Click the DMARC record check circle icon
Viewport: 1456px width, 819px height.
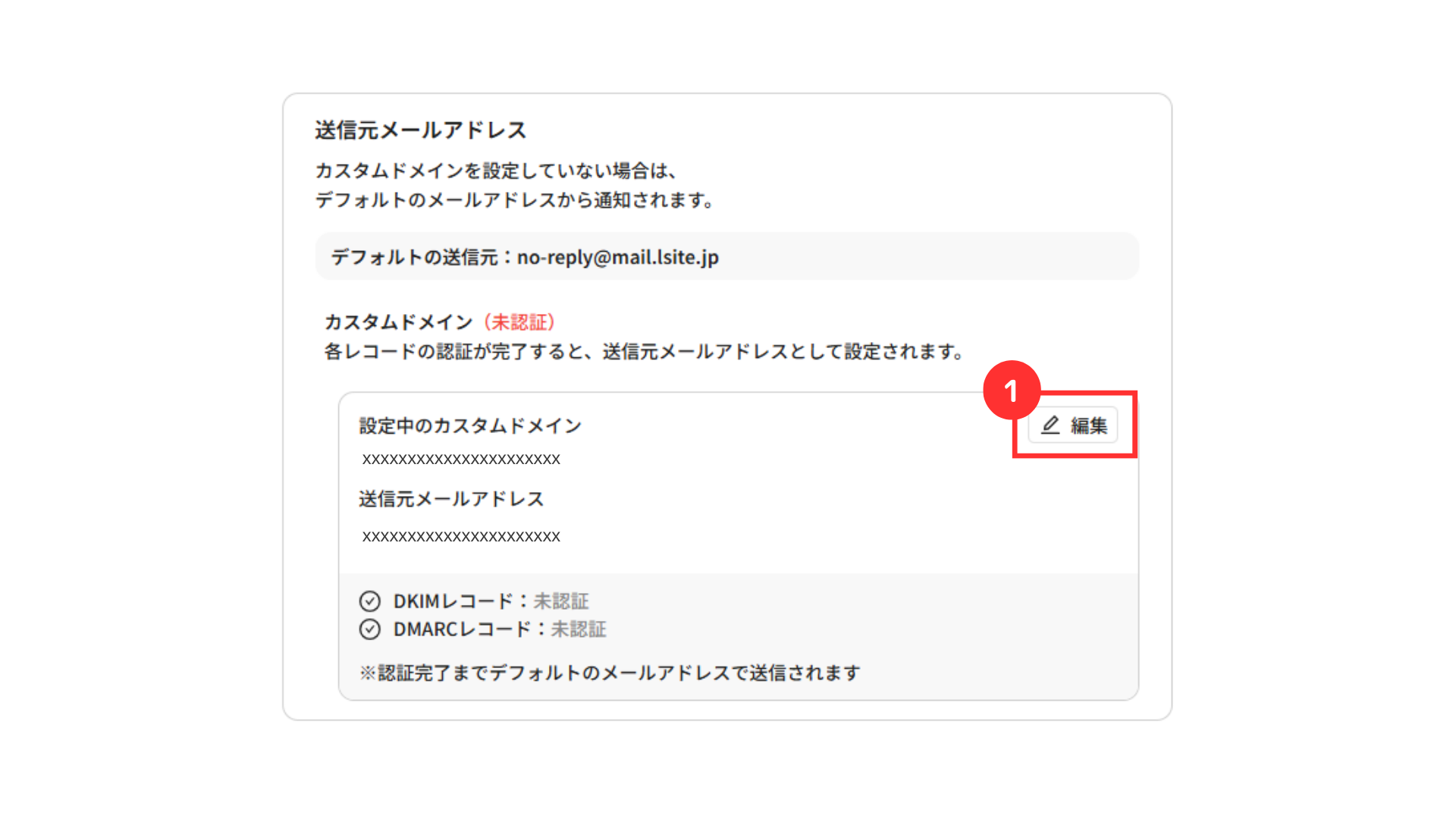370,629
